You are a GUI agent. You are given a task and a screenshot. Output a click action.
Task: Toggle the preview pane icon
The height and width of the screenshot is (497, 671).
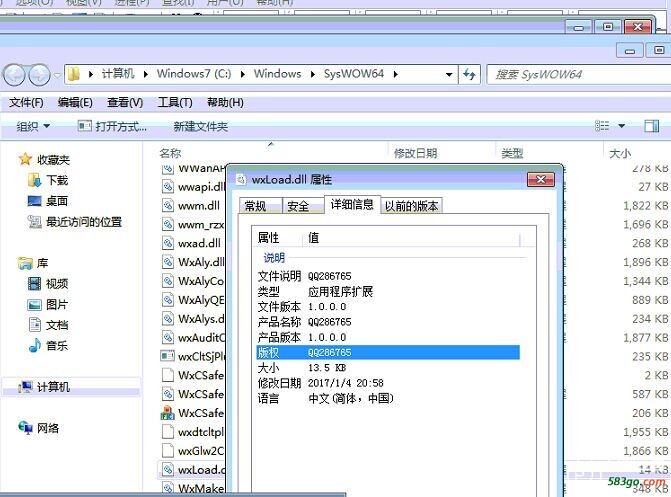click(651, 126)
